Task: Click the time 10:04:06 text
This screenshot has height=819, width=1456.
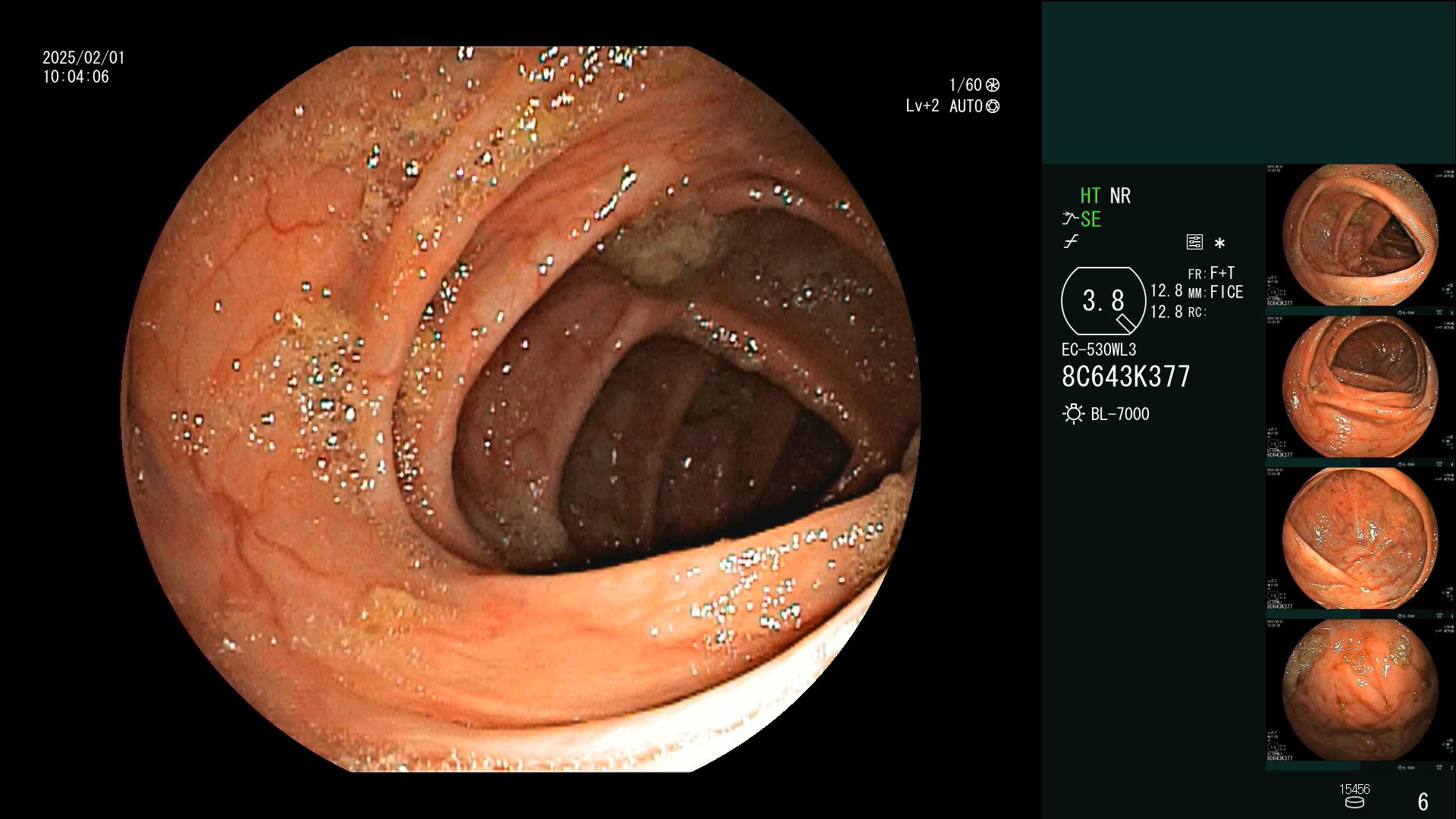Action: point(76,77)
